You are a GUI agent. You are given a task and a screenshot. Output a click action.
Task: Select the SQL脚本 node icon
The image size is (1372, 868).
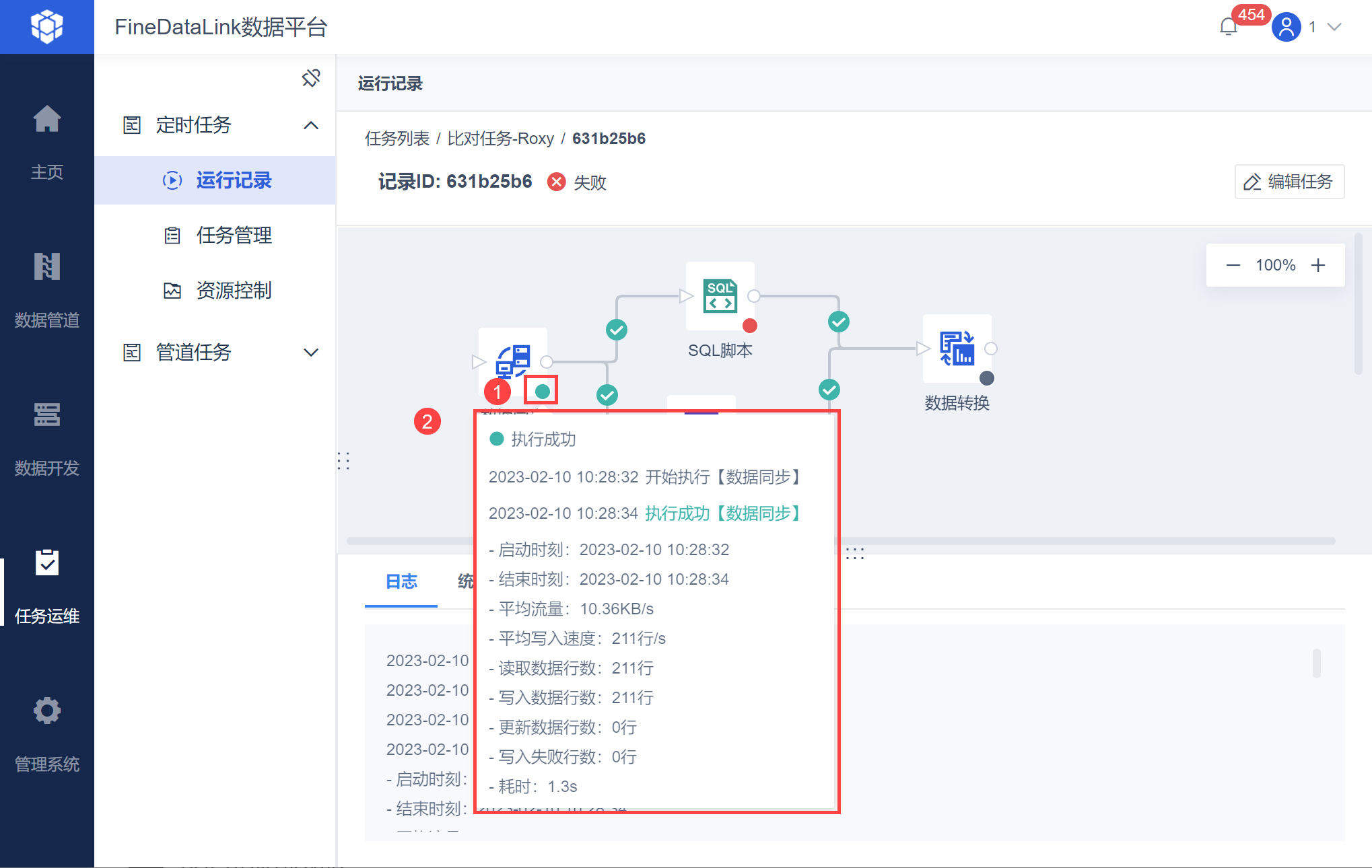(720, 296)
